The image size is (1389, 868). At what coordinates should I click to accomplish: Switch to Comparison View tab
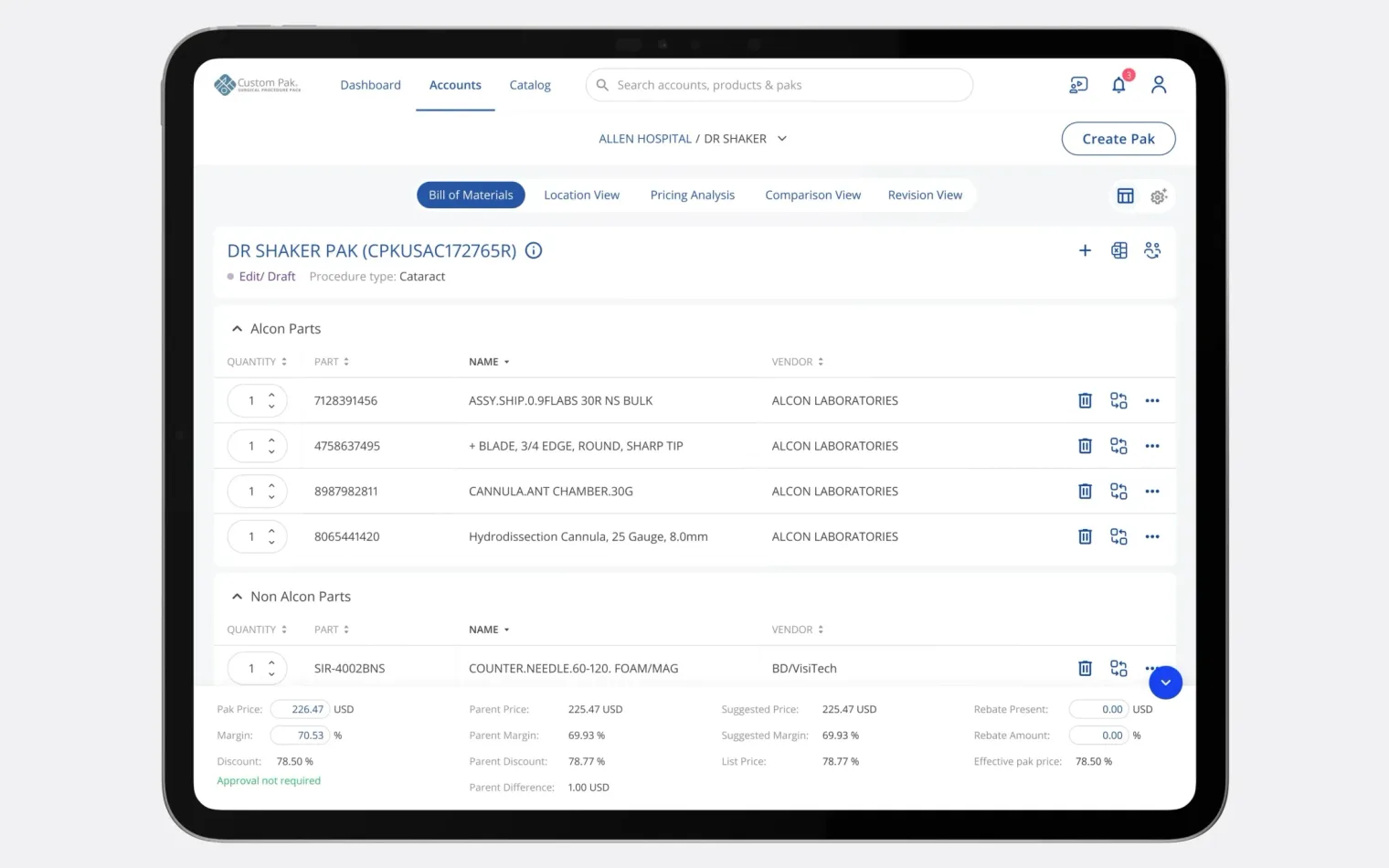[812, 195]
